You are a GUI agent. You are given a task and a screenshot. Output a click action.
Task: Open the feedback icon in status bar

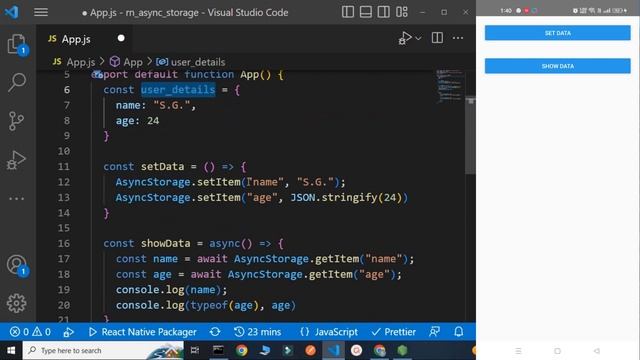(435, 332)
